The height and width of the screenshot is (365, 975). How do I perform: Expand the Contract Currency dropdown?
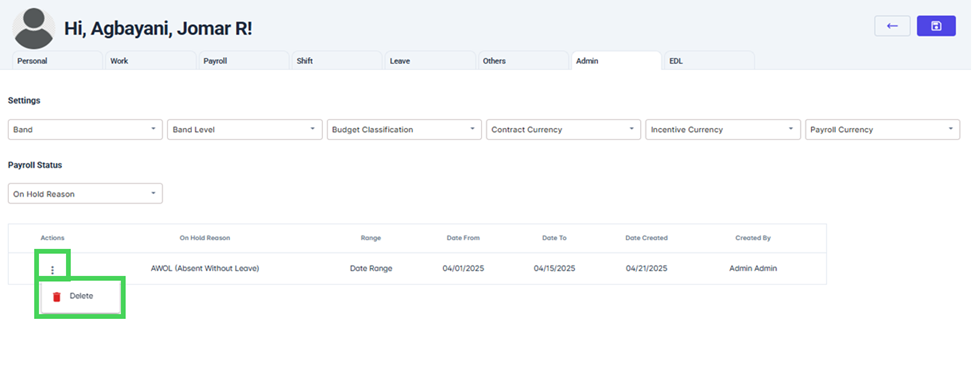[563, 129]
